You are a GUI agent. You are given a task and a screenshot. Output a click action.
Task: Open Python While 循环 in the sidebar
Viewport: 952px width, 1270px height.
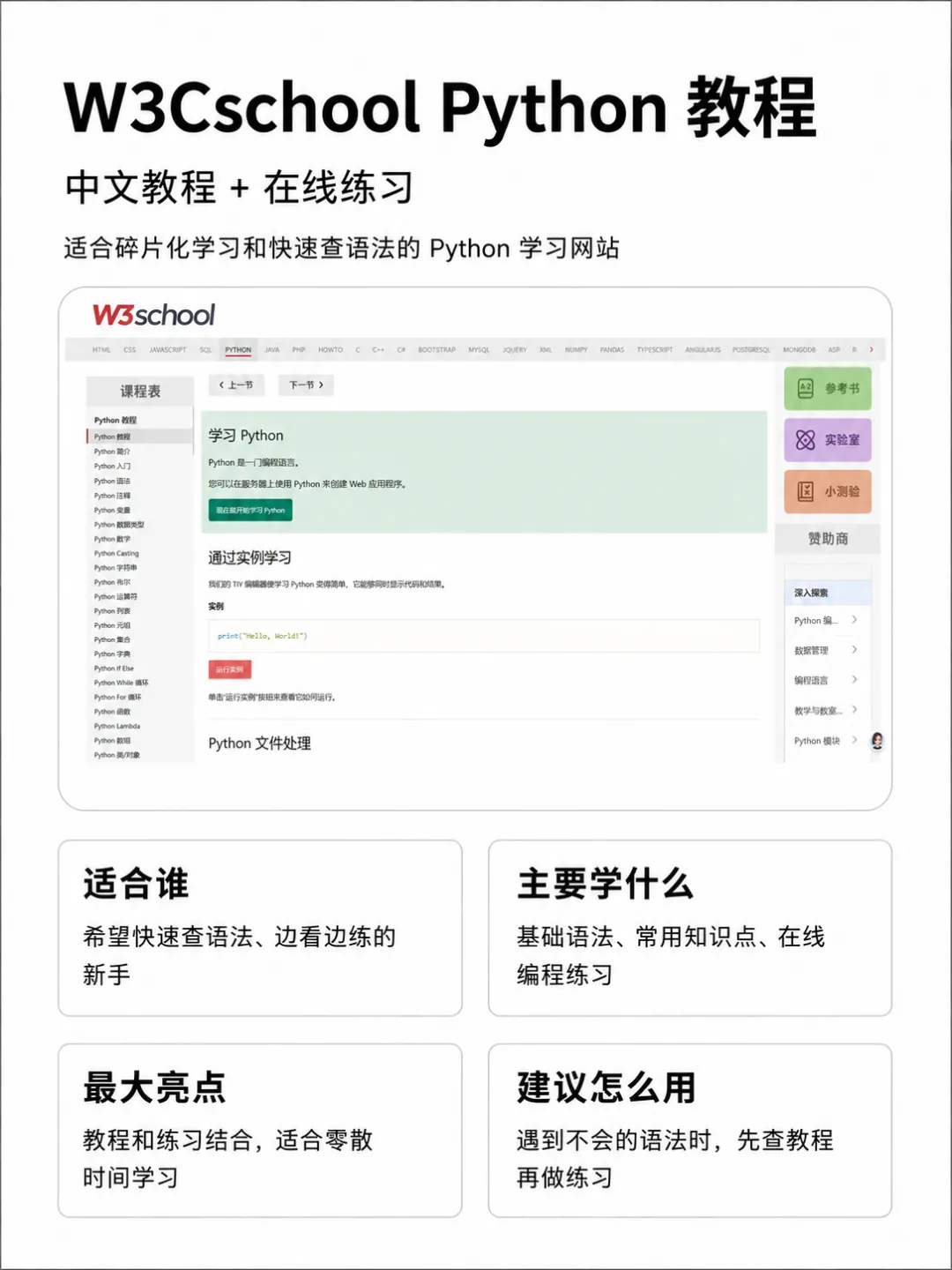pyautogui.click(x=122, y=683)
